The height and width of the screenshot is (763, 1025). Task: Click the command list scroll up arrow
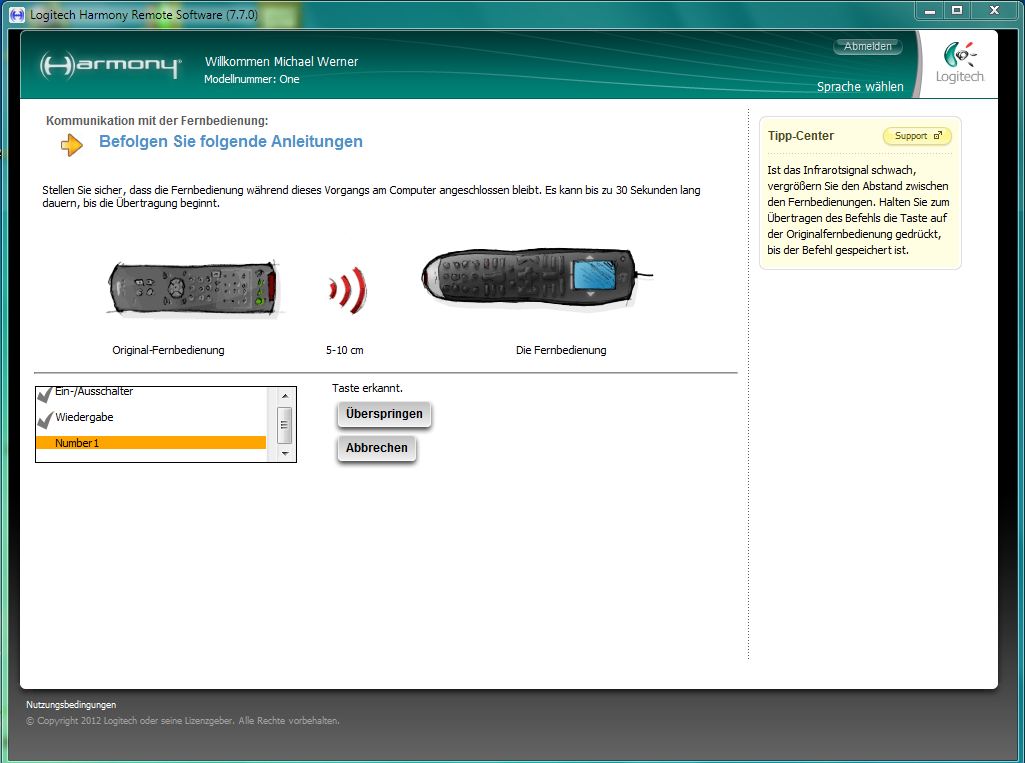pyautogui.click(x=285, y=396)
